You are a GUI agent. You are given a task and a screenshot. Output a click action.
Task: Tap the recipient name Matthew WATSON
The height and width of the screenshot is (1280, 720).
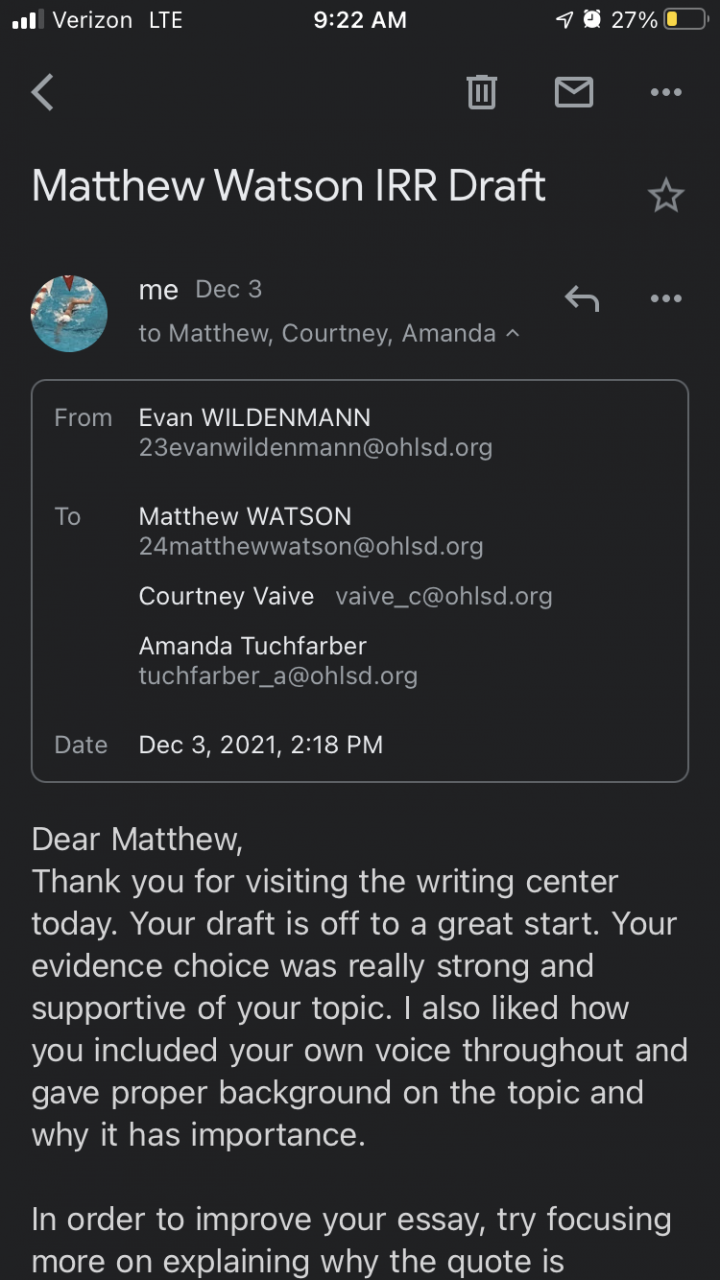click(x=245, y=516)
